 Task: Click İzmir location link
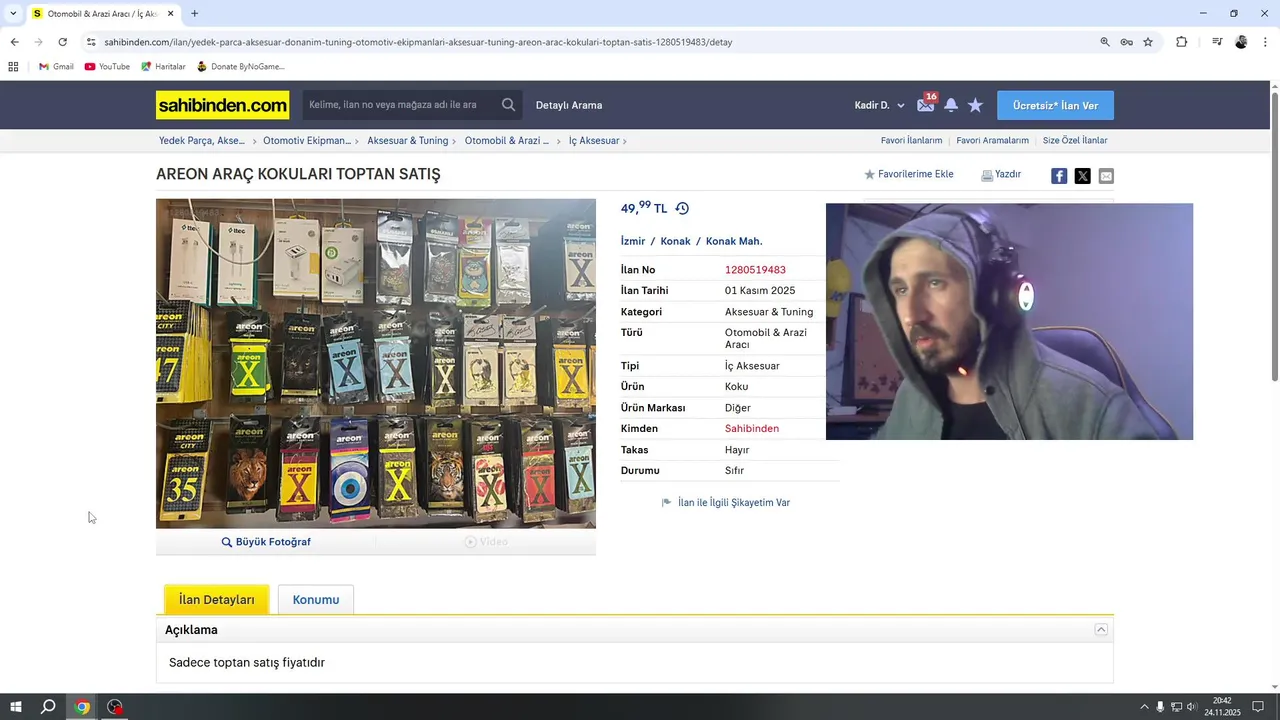[633, 241]
